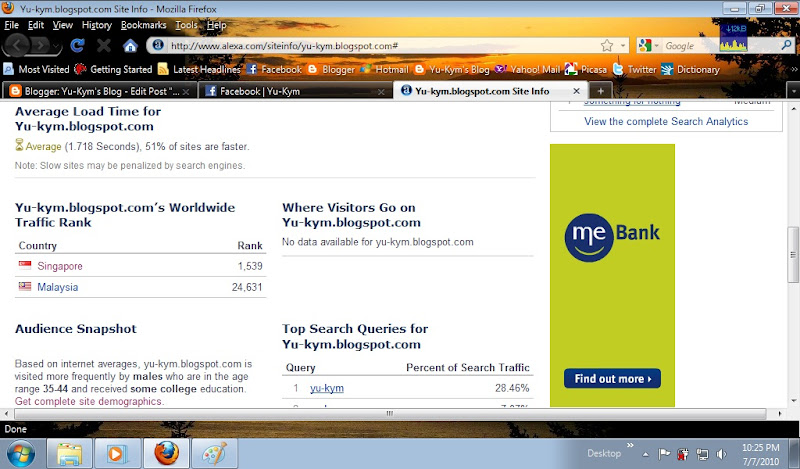Click the search magnifier icon
The image size is (800, 469).
[x=786, y=45]
